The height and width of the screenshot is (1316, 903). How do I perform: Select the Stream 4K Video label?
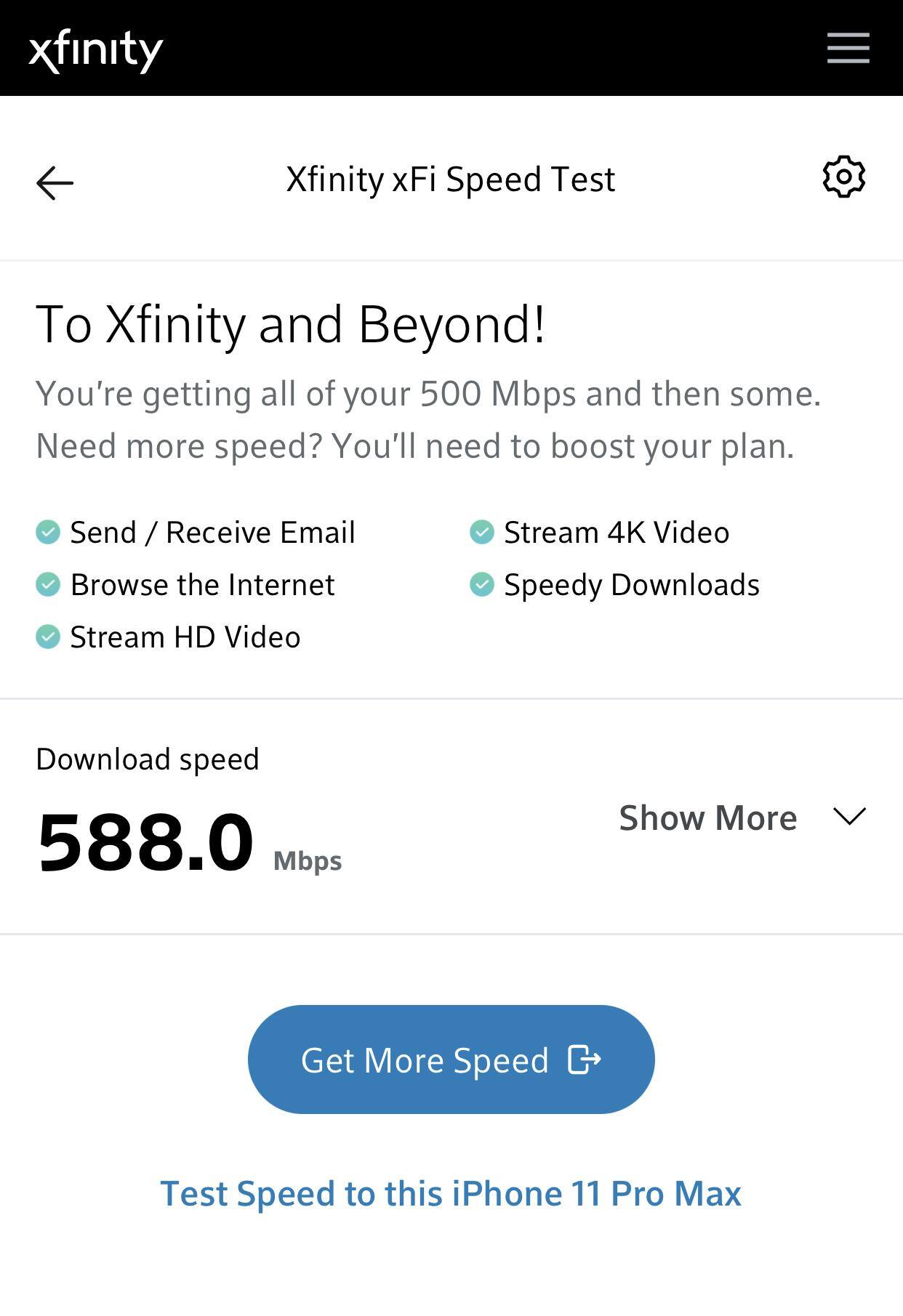coord(617,533)
